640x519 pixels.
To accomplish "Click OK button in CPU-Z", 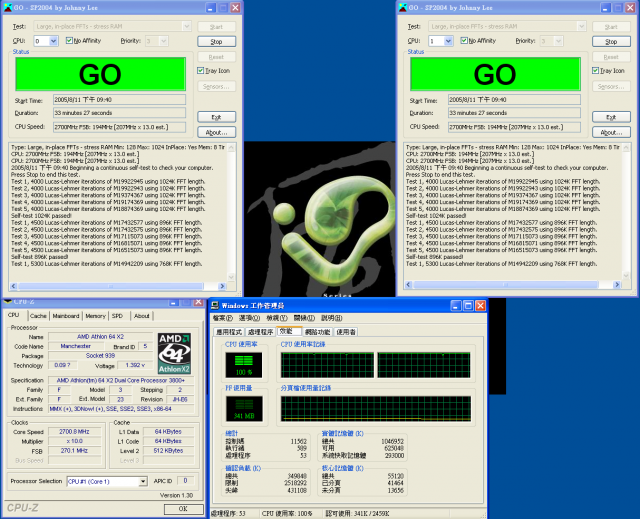I will point(183,508).
